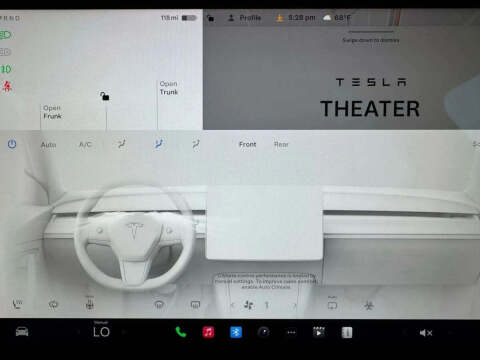
Task: Turn on the rear window defrost
Action: (195, 304)
